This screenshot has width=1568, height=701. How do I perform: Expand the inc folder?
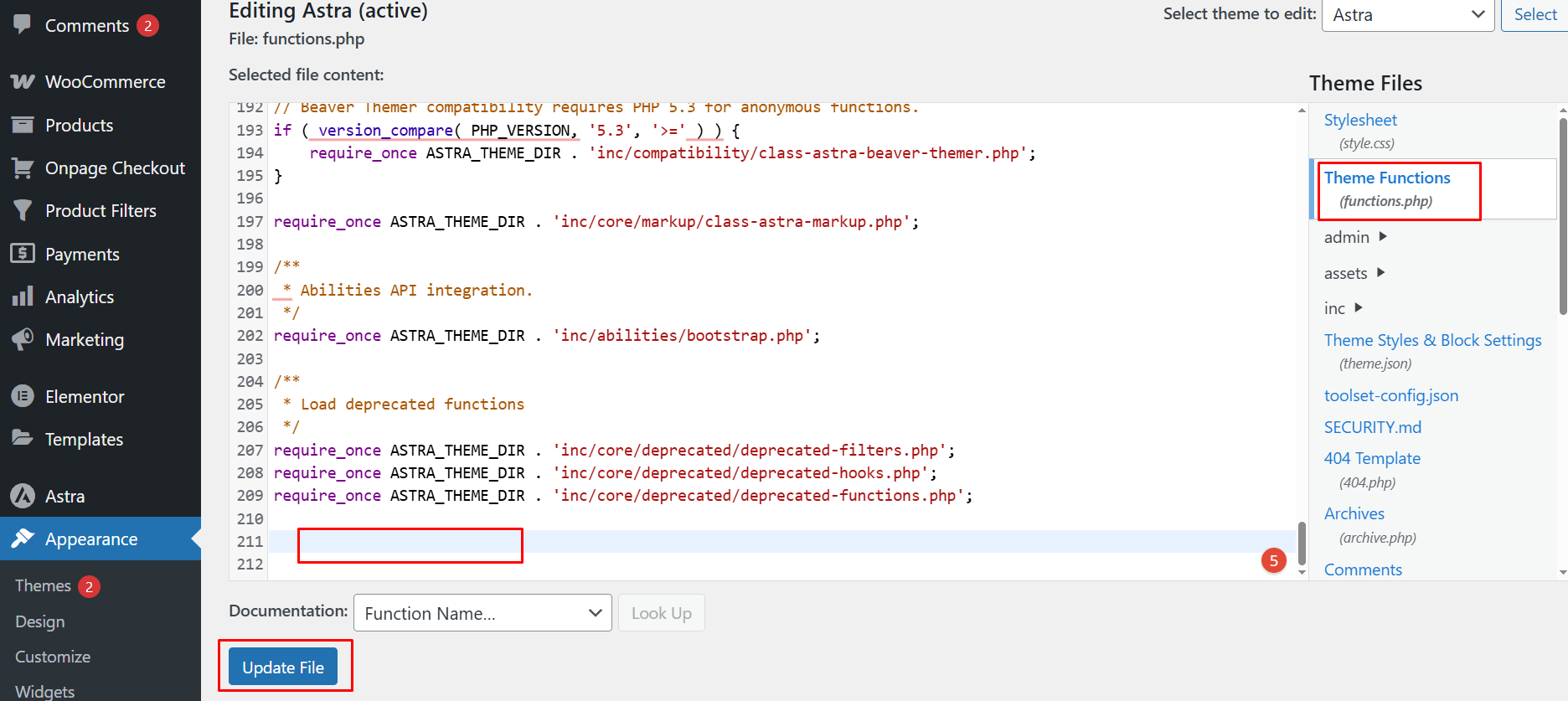click(x=1344, y=308)
